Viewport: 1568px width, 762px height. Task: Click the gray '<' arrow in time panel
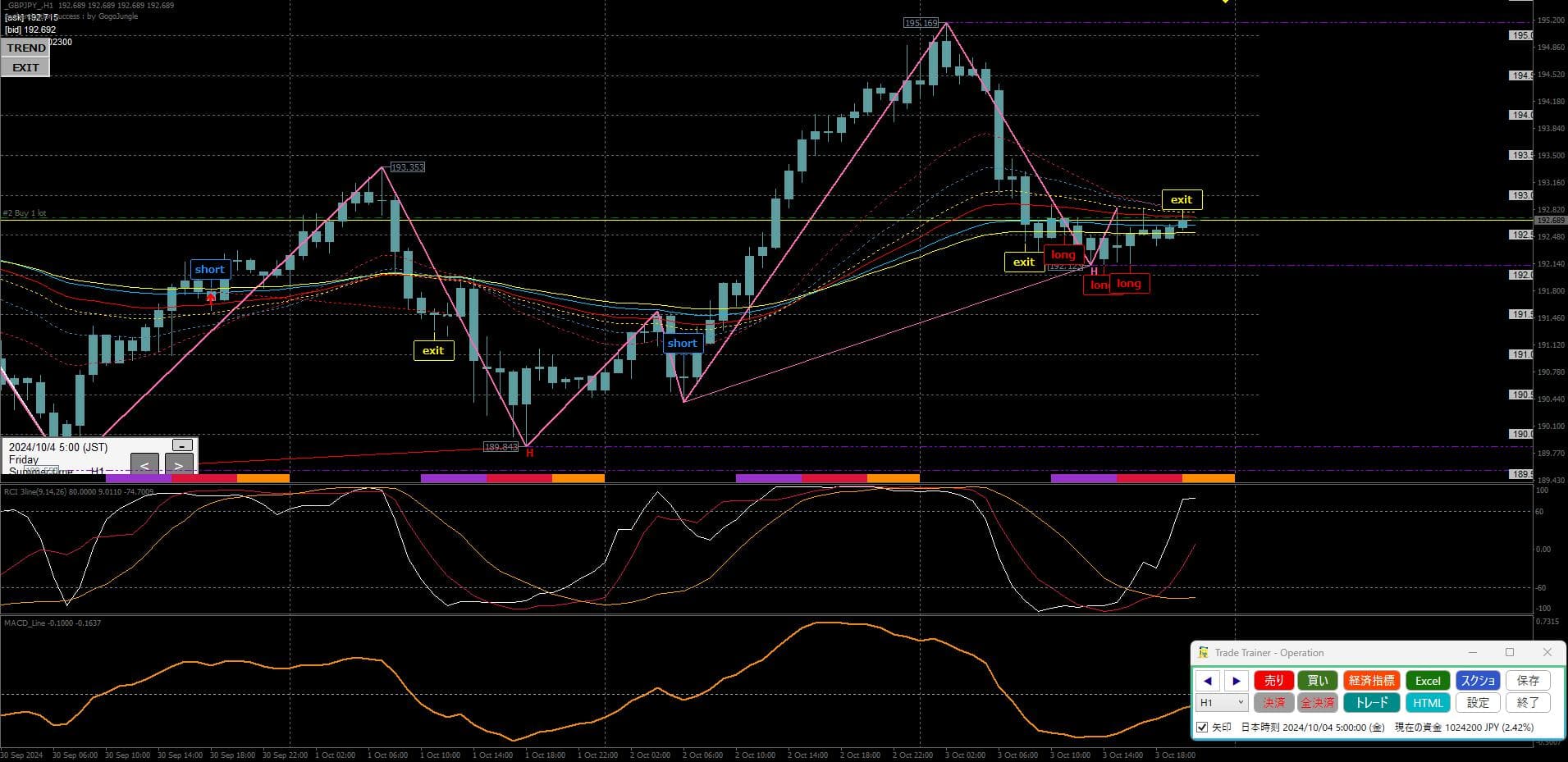click(144, 465)
